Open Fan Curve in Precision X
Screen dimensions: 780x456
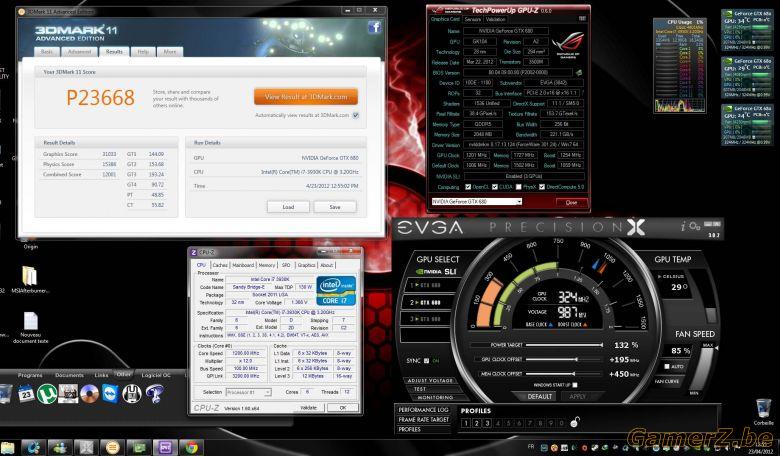click(x=667, y=381)
